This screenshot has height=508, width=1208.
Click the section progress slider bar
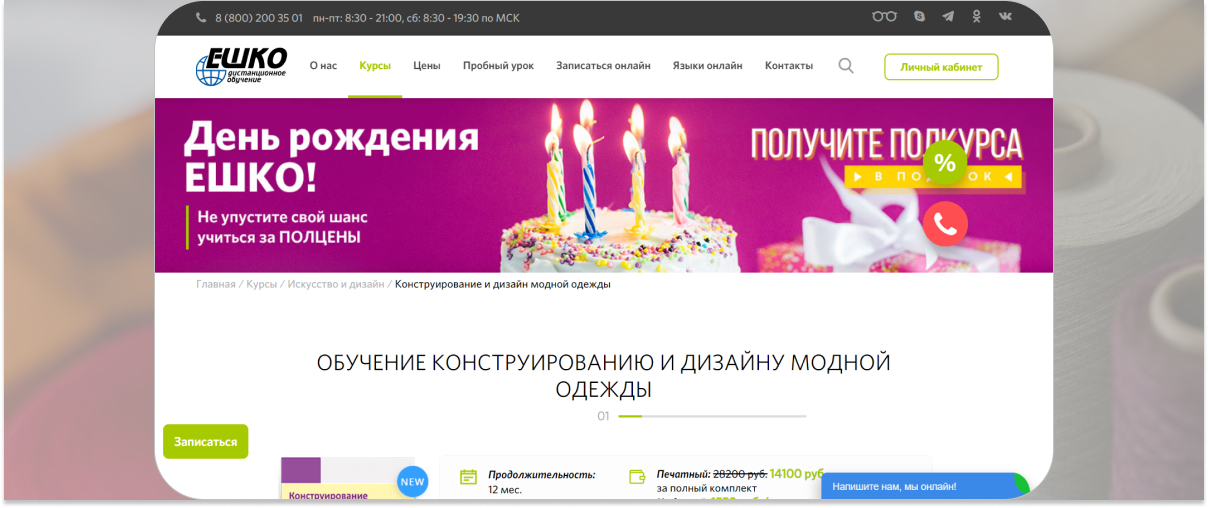[712, 416]
